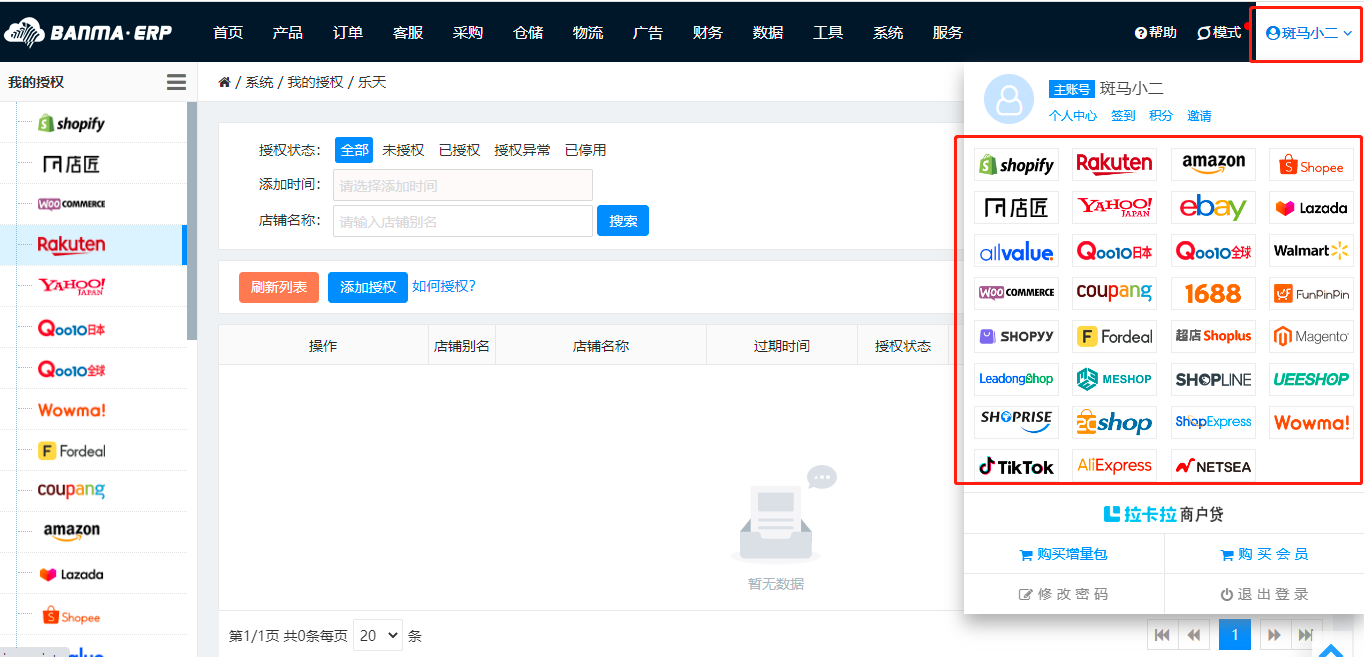
Task: Choose Qoo10全球 in the dropdown grid
Action: pos(1213,251)
